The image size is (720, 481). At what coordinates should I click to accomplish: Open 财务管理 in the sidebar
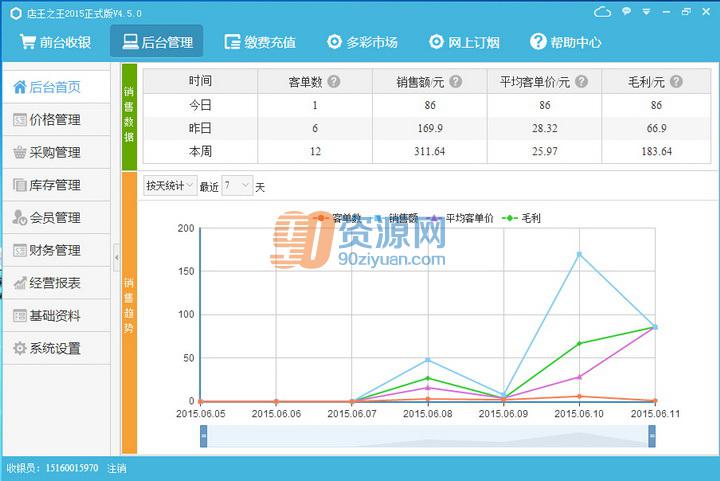(56, 250)
